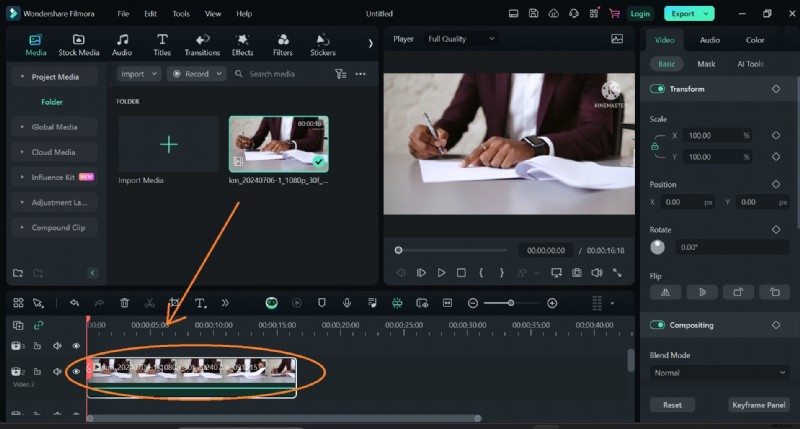Click the Stop button in player
Image resolution: width=800 pixels, height=429 pixels.
pyautogui.click(x=461, y=273)
